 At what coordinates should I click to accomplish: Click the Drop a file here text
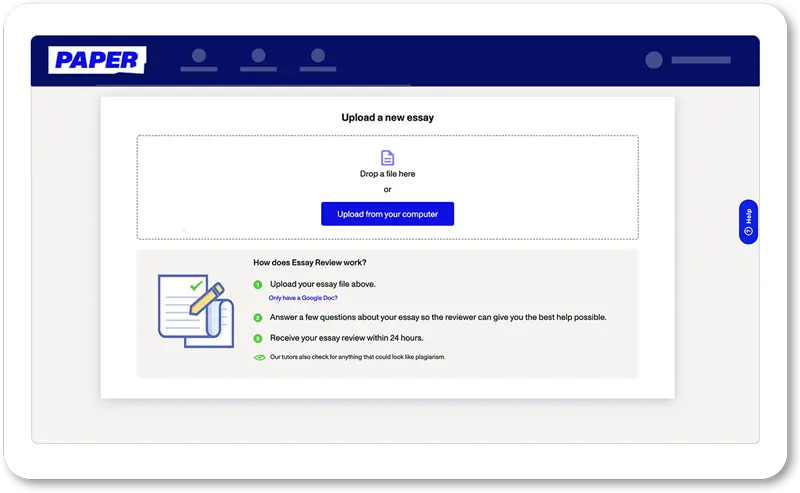pos(387,174)
